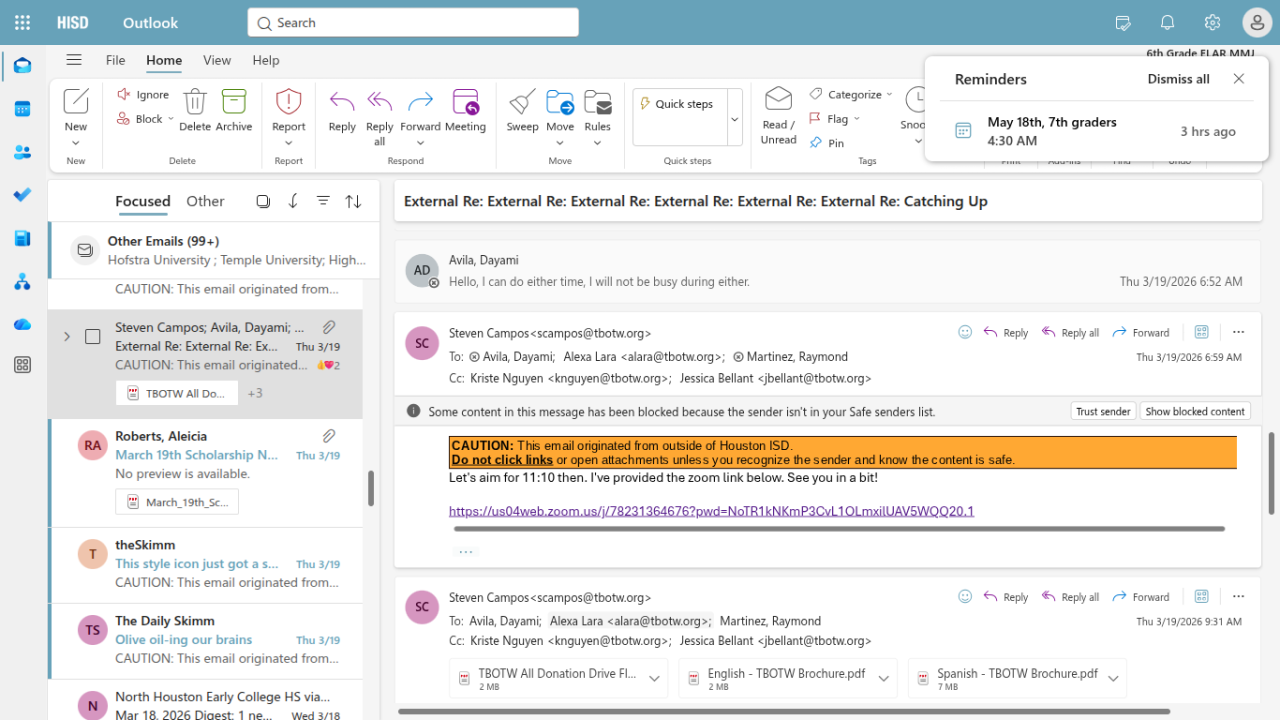The width and height of the screenshot is (1280, 720).
Task: Open the File menu tab
Action: point(115,60)
